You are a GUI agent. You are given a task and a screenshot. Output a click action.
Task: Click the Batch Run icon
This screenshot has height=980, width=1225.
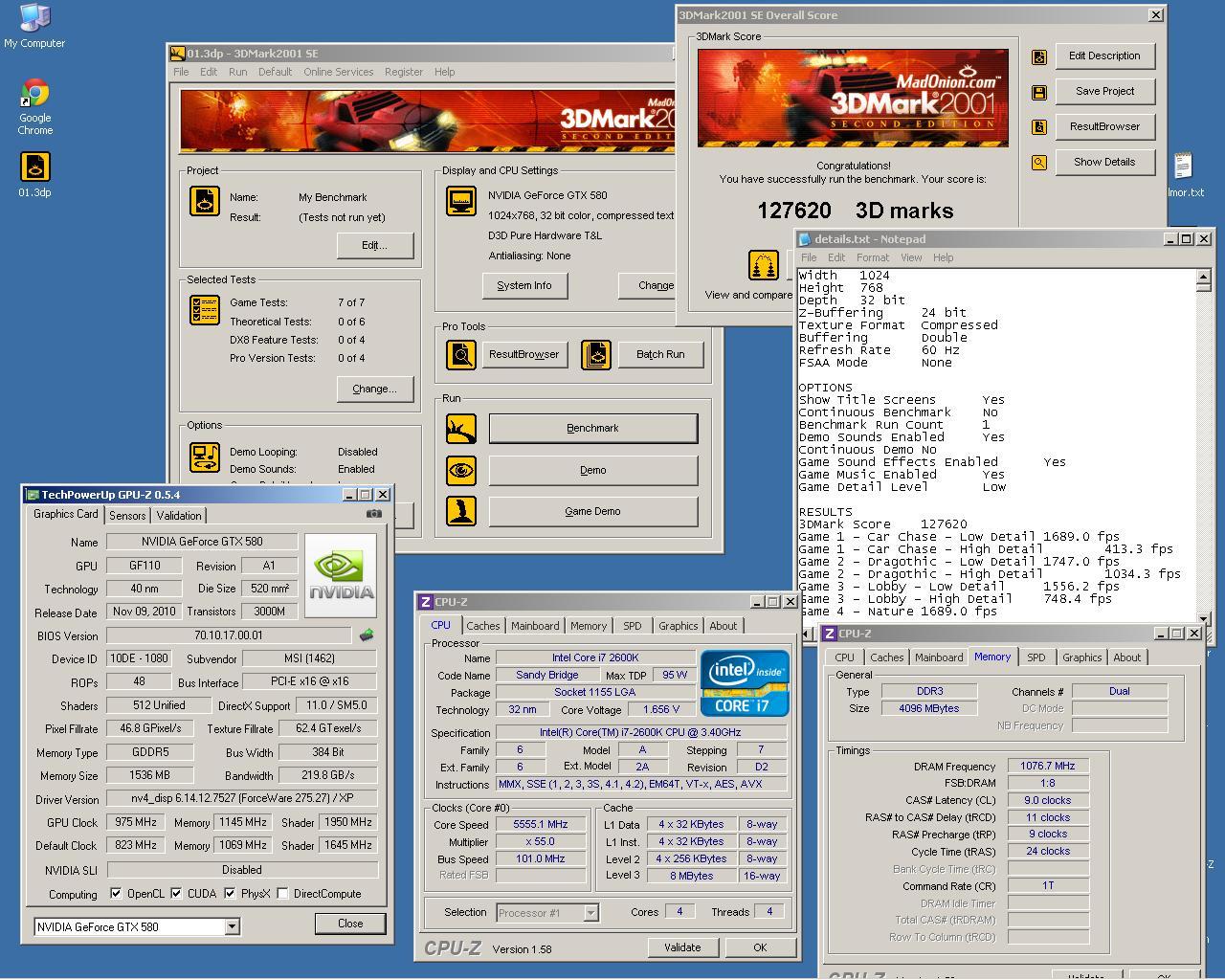596,354
